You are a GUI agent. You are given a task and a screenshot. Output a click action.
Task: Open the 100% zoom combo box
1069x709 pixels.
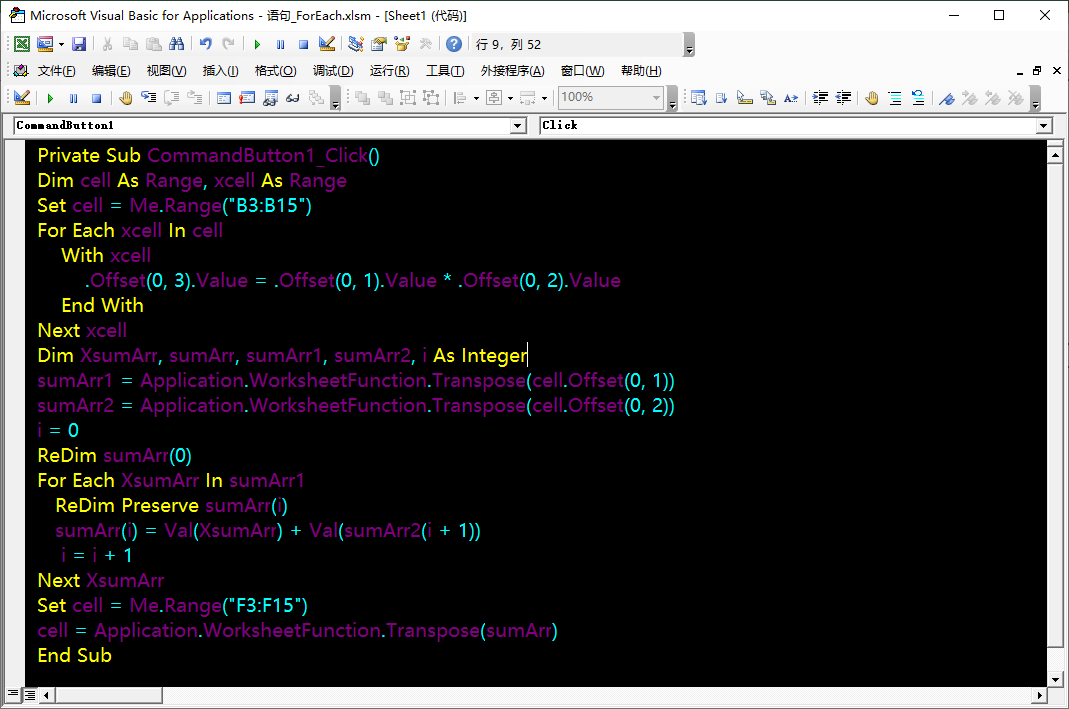(x=611, y=97)
